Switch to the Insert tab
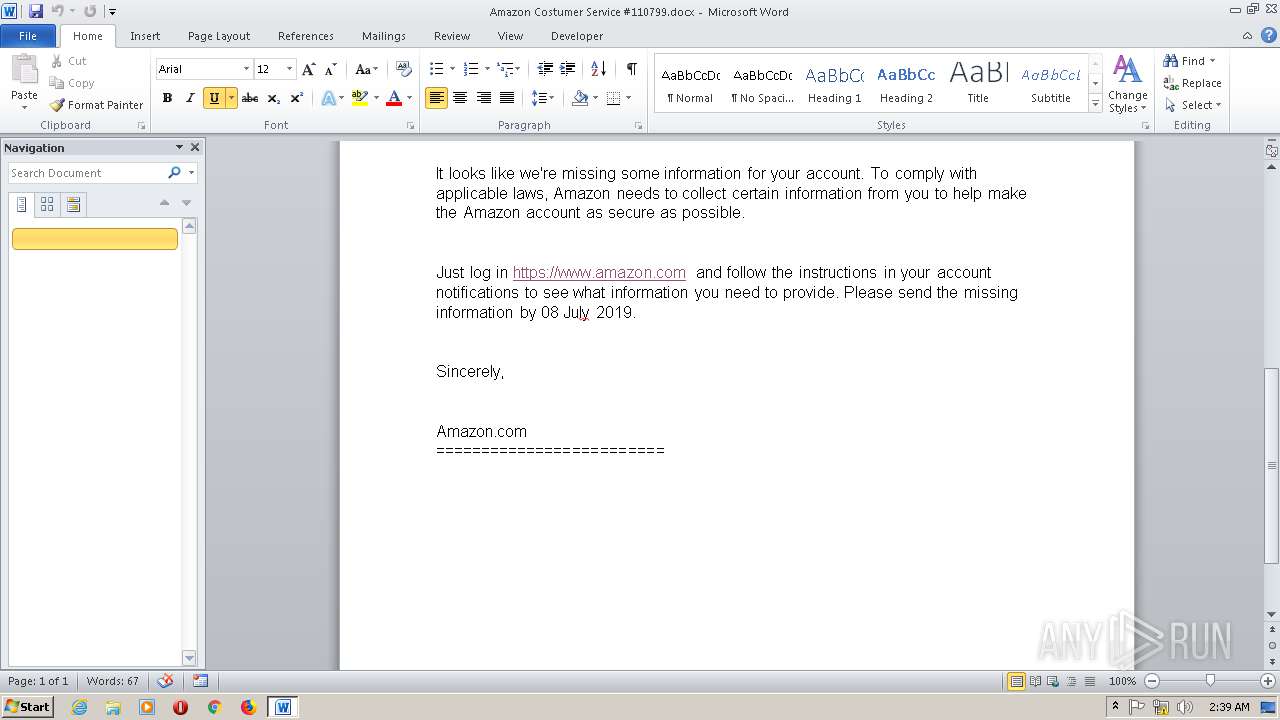 [x=145, y=36]
